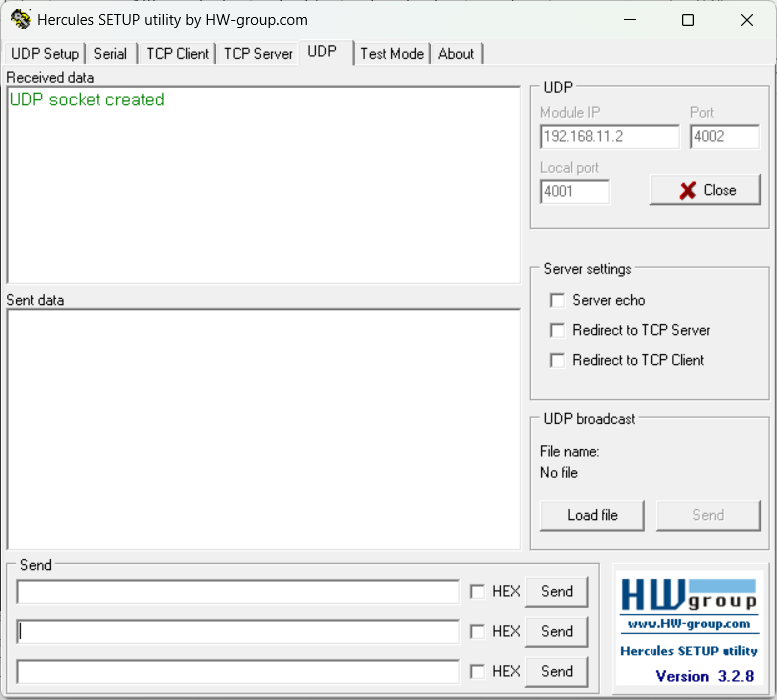Screen dimensions: 777x700
Task: Open the www.HW-group.com link
Action: coord(688,624)
